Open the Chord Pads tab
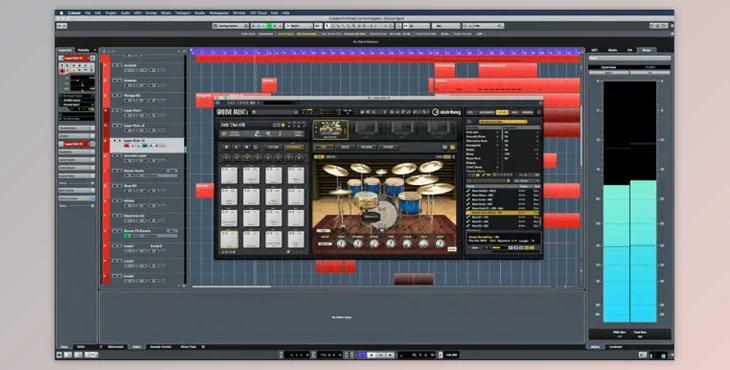The height and width of the screenshot is (370, 730). (188, 347)
